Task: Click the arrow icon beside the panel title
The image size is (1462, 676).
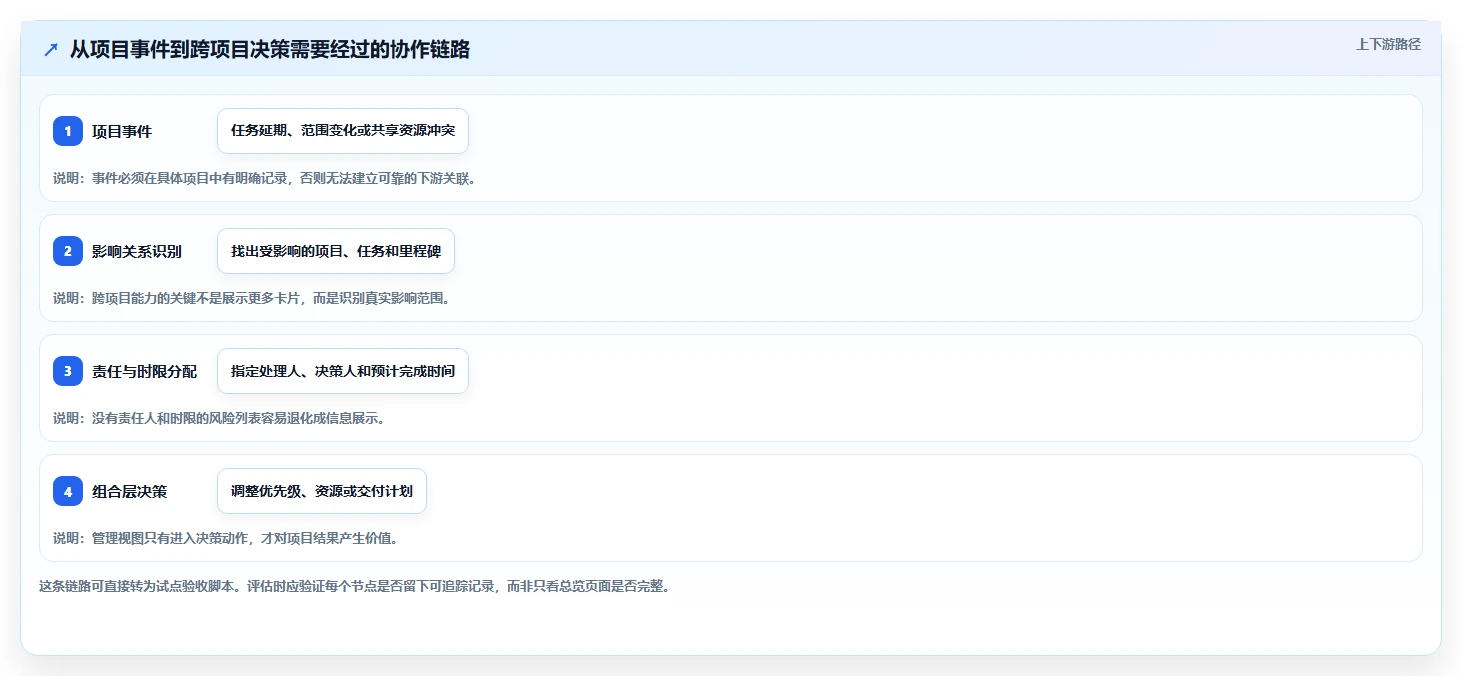Action: pos(51,50)
